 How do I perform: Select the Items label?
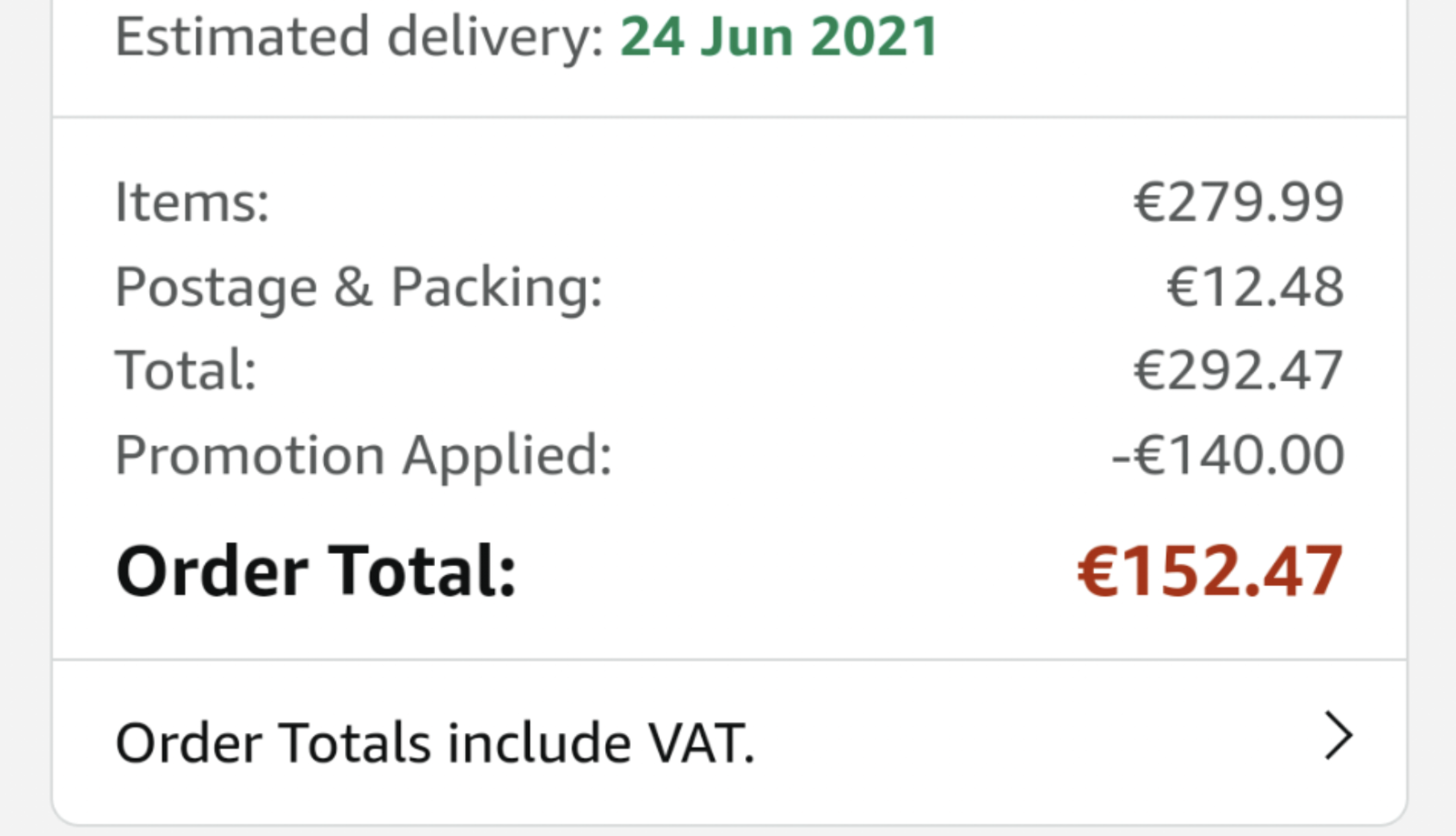(192, 202)
